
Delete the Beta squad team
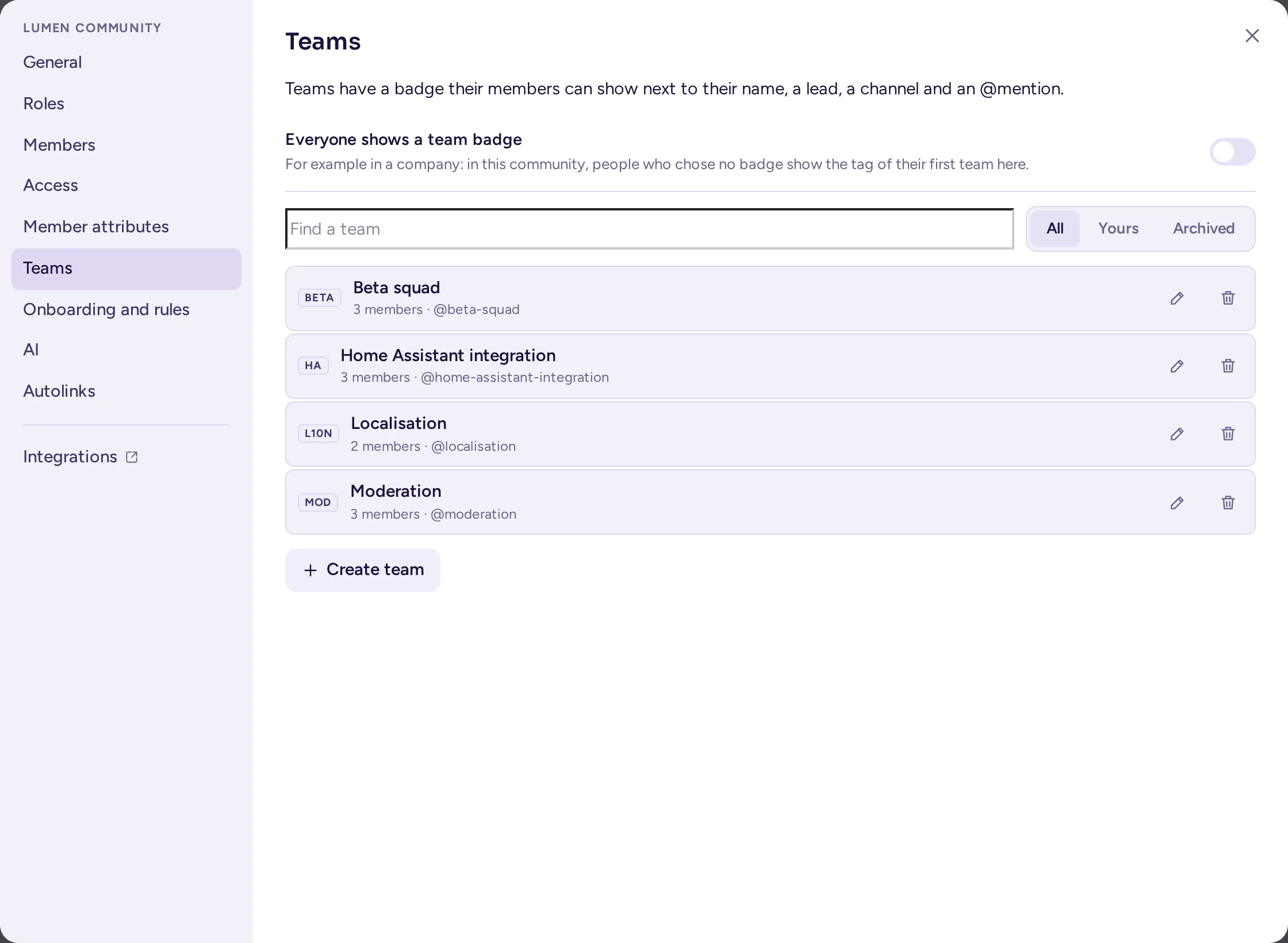1228,298
